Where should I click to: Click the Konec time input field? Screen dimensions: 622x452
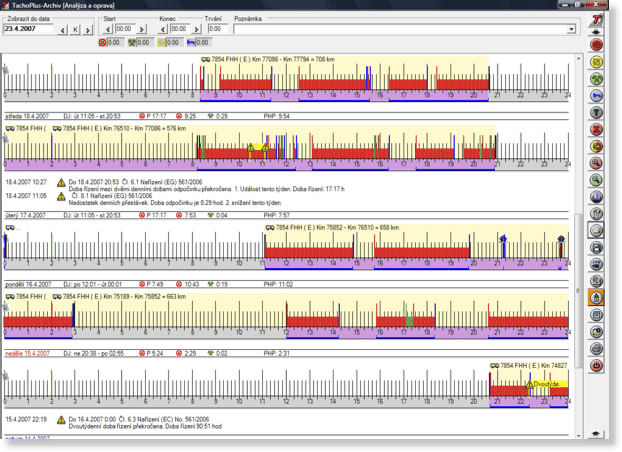tap(180, 29)
